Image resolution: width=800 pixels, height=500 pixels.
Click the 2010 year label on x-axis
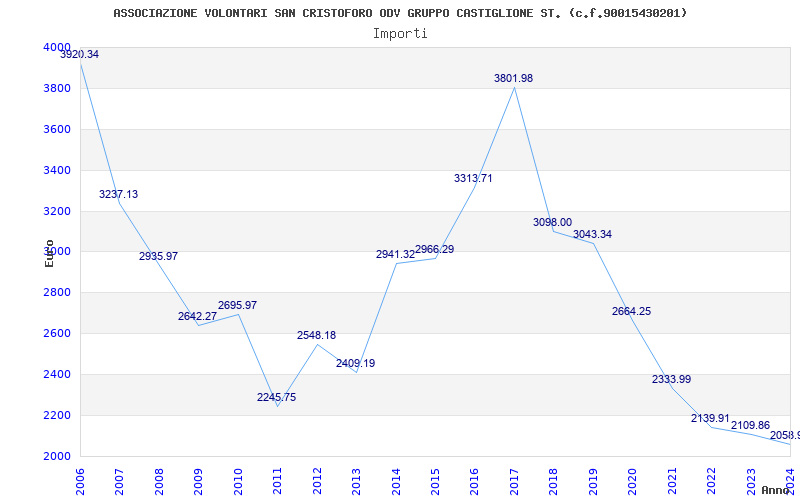pos(238,481)
